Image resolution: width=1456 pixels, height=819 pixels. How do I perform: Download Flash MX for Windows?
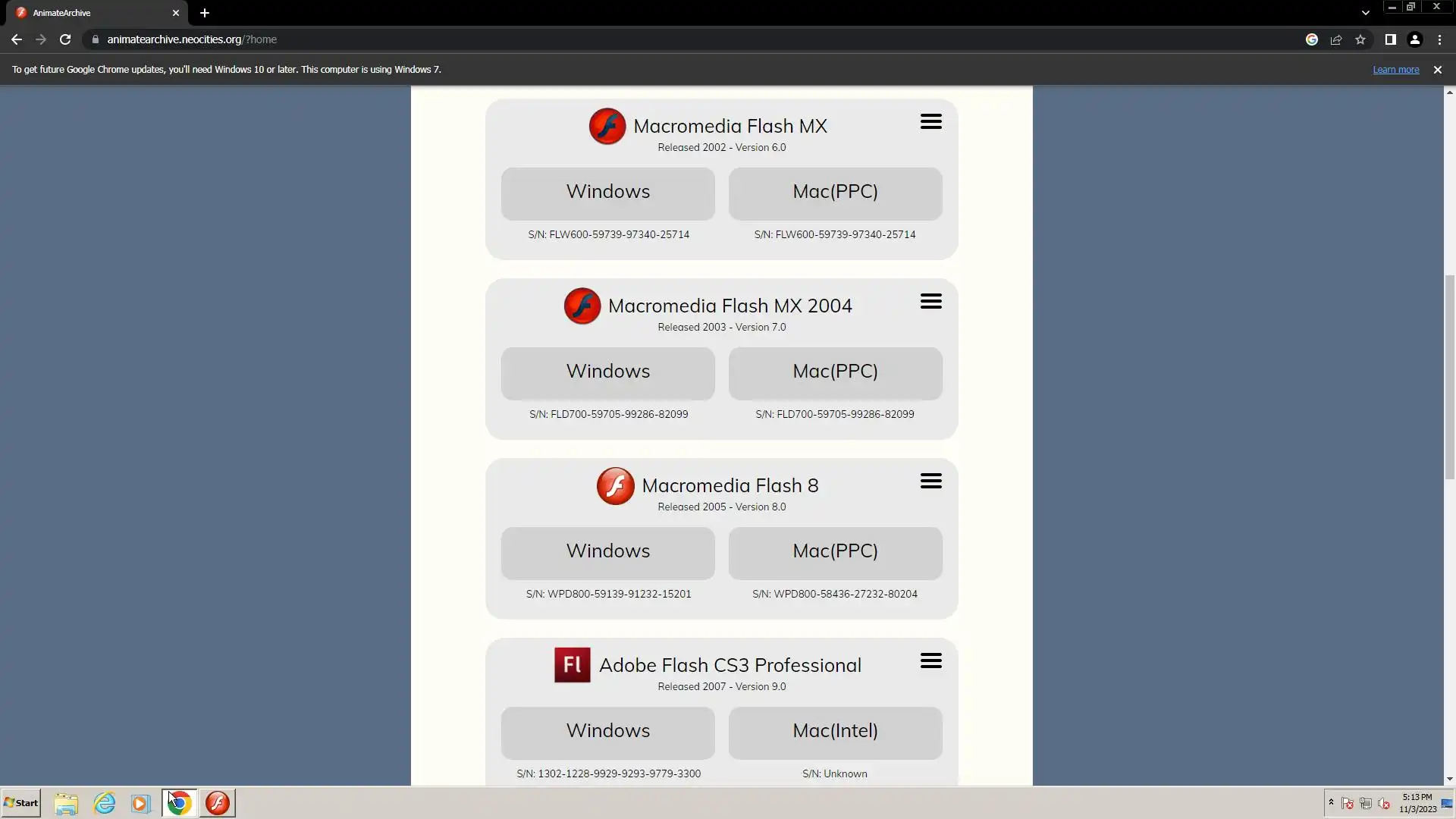click(x=607, y=193)
